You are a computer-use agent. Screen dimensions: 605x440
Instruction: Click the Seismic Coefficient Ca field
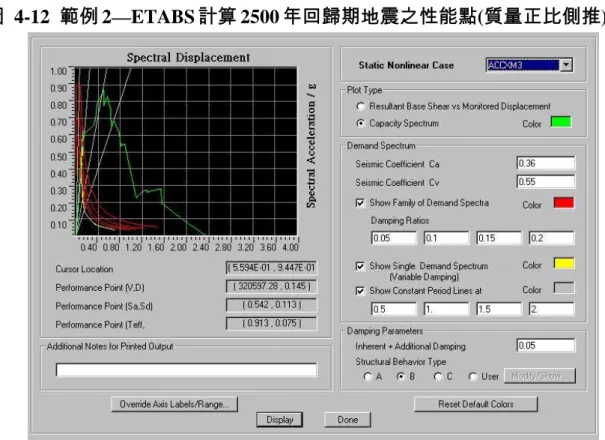(546, 163)
